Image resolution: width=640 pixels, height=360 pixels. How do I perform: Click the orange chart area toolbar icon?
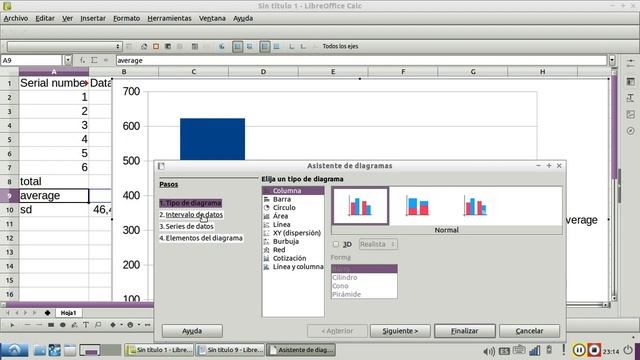click(156, 47)
